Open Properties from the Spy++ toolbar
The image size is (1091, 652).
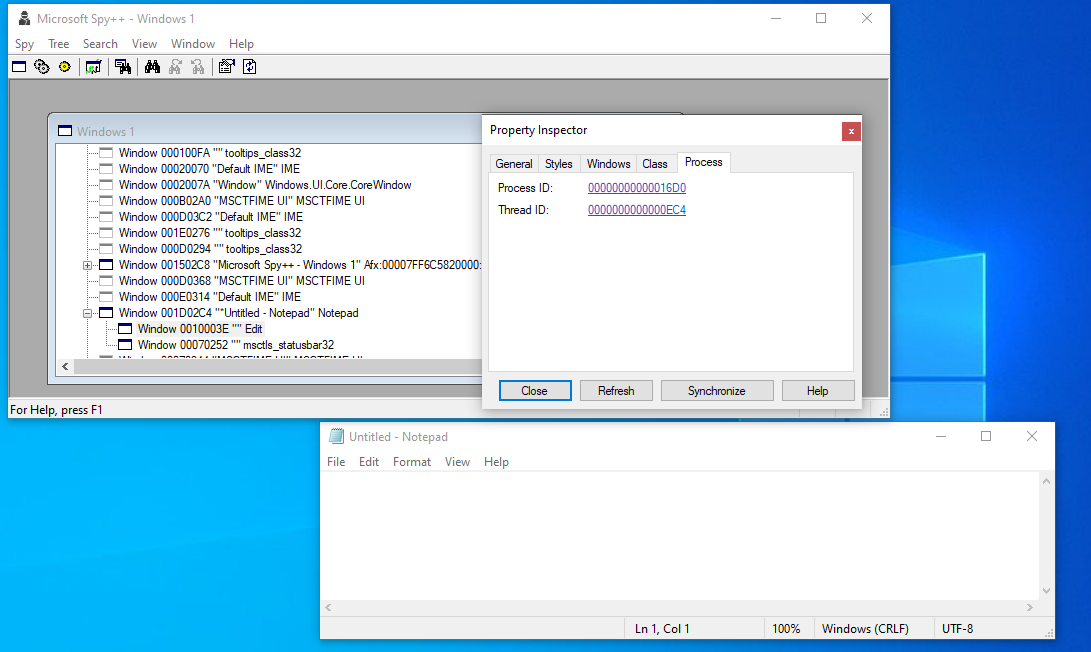(x=227, y=67)
